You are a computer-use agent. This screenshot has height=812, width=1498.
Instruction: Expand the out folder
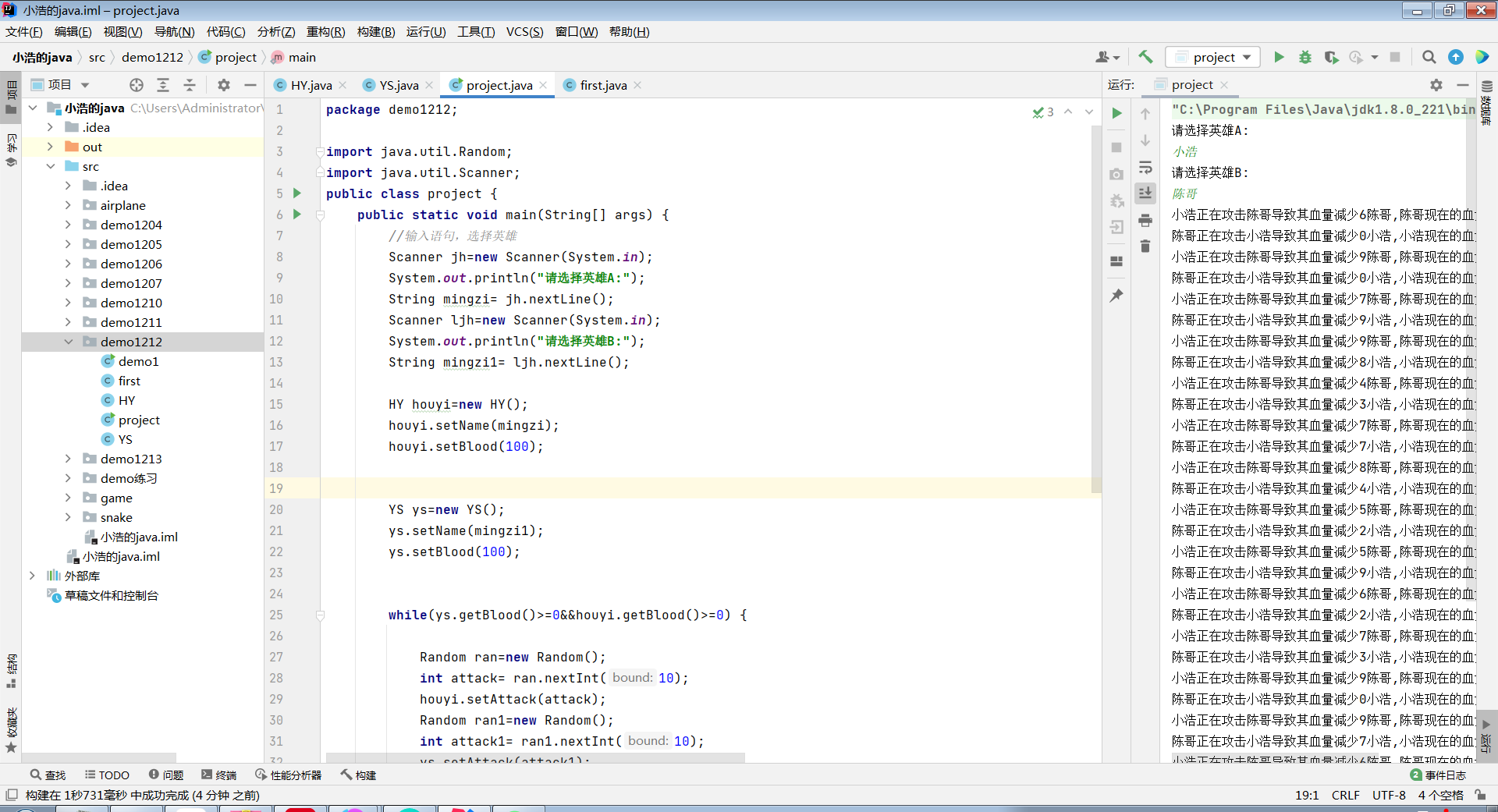50,147
